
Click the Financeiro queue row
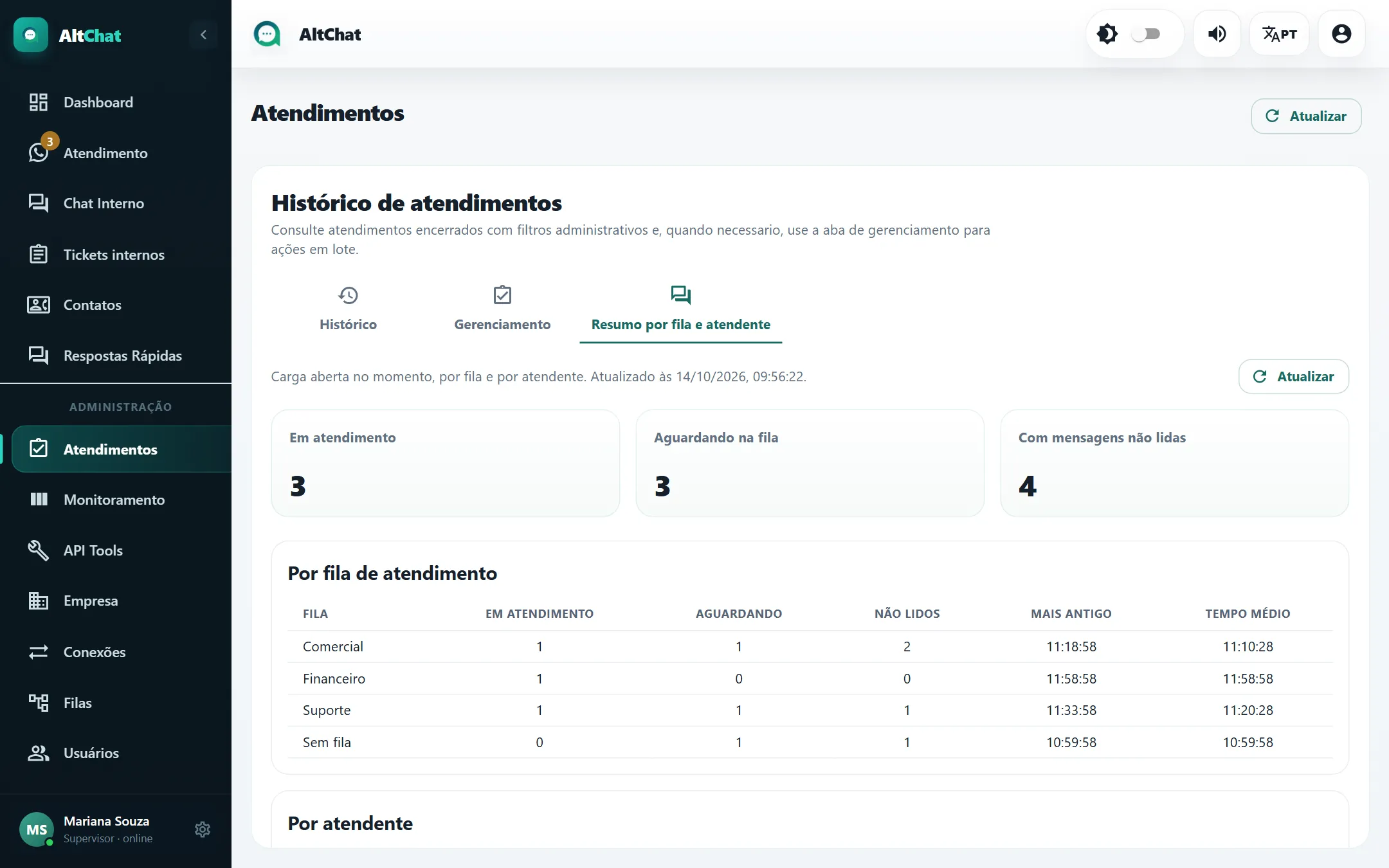point(810,679)
